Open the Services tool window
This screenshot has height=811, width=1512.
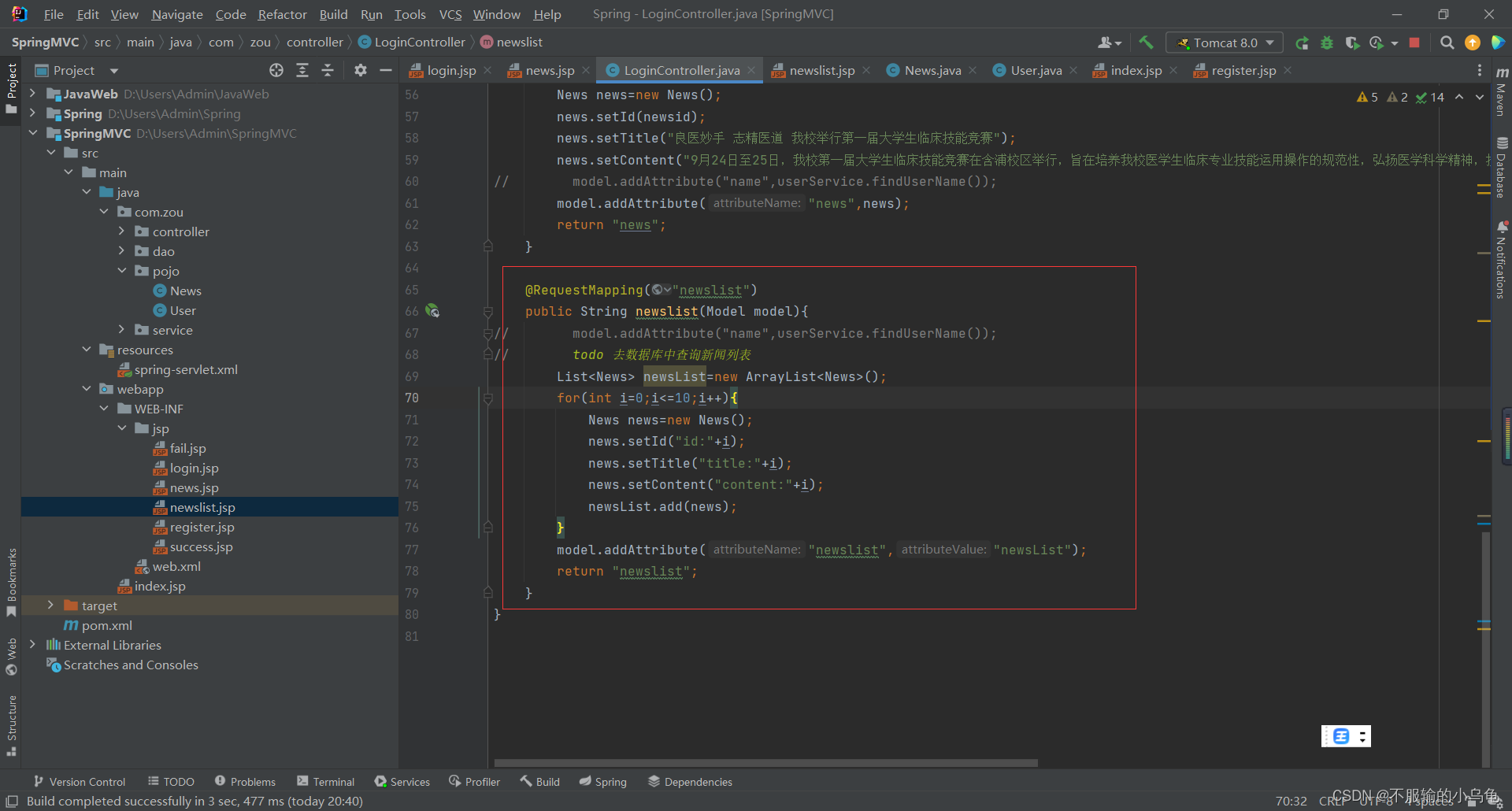(402, 782)
